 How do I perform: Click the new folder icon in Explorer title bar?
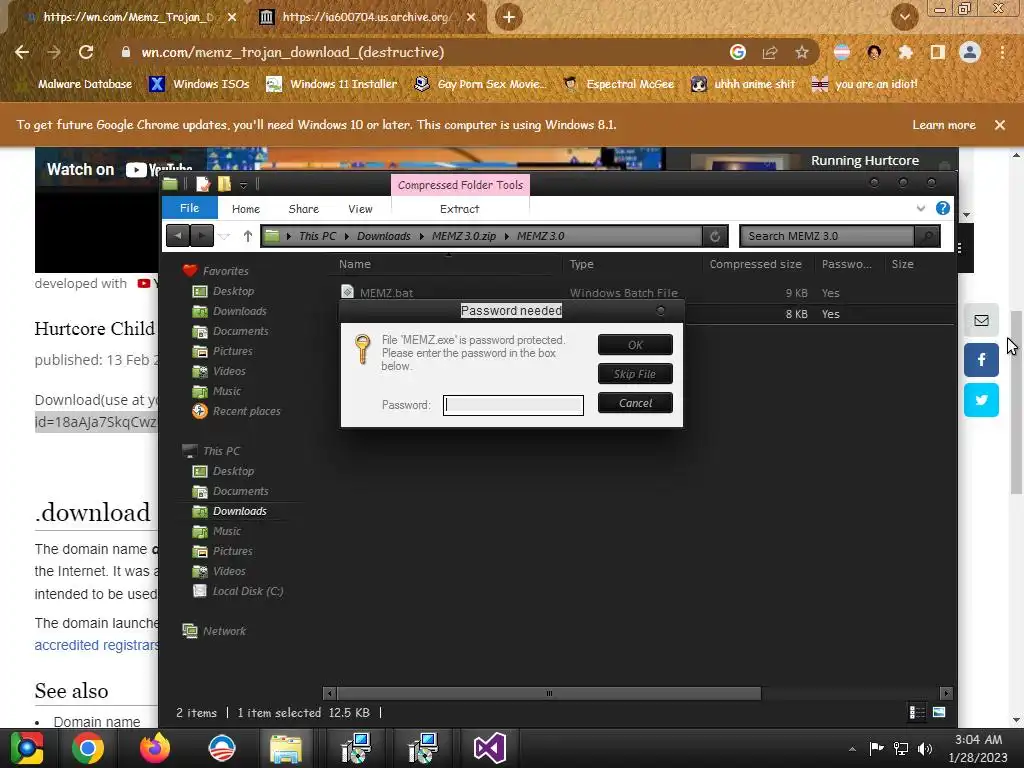click(x=224, y=184)
